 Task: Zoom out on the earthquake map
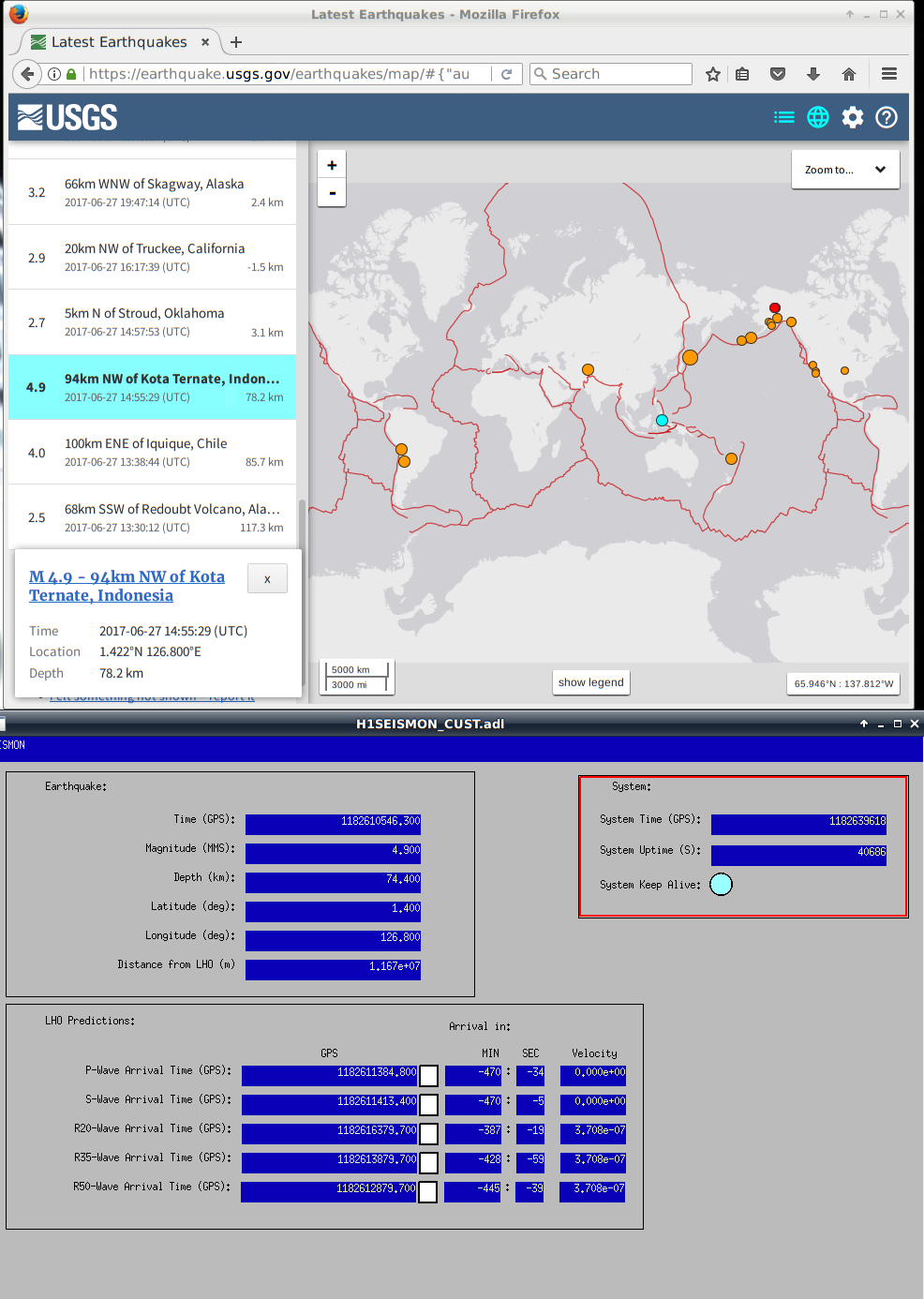pyautogui.click(x=332, y=192)
